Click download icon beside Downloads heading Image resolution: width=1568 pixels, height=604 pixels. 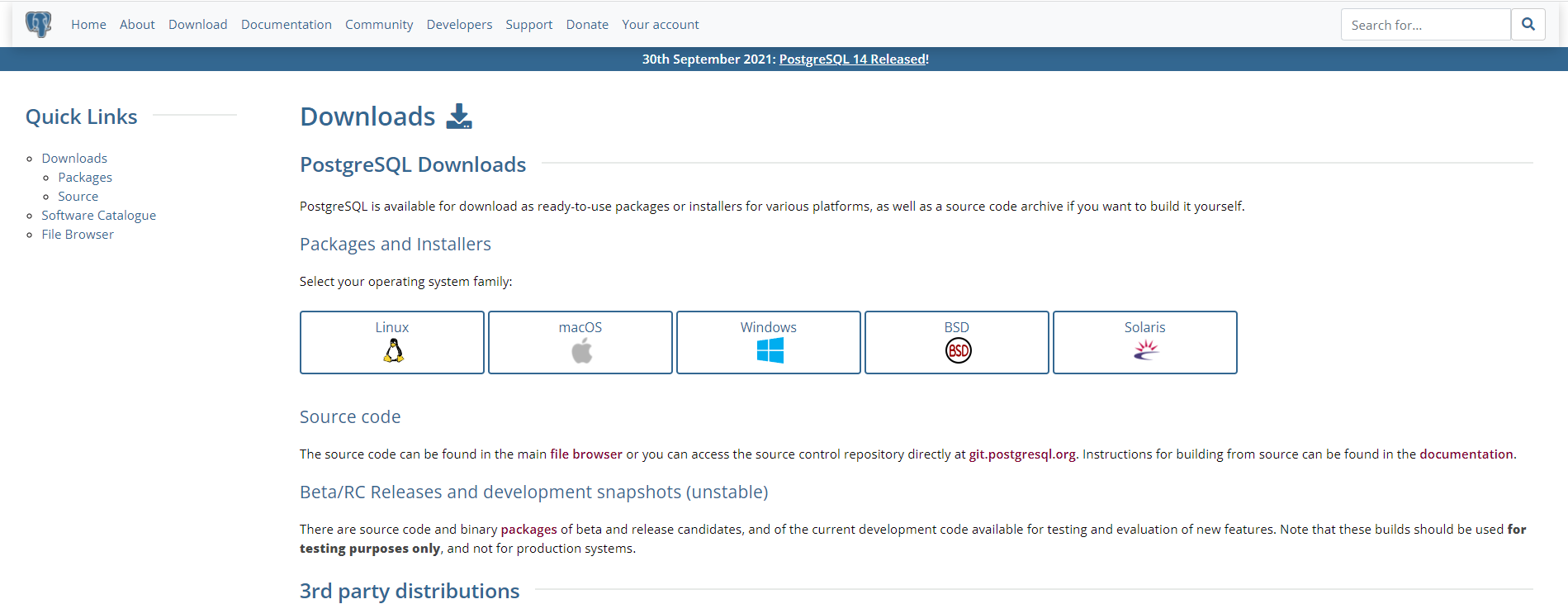459,117
